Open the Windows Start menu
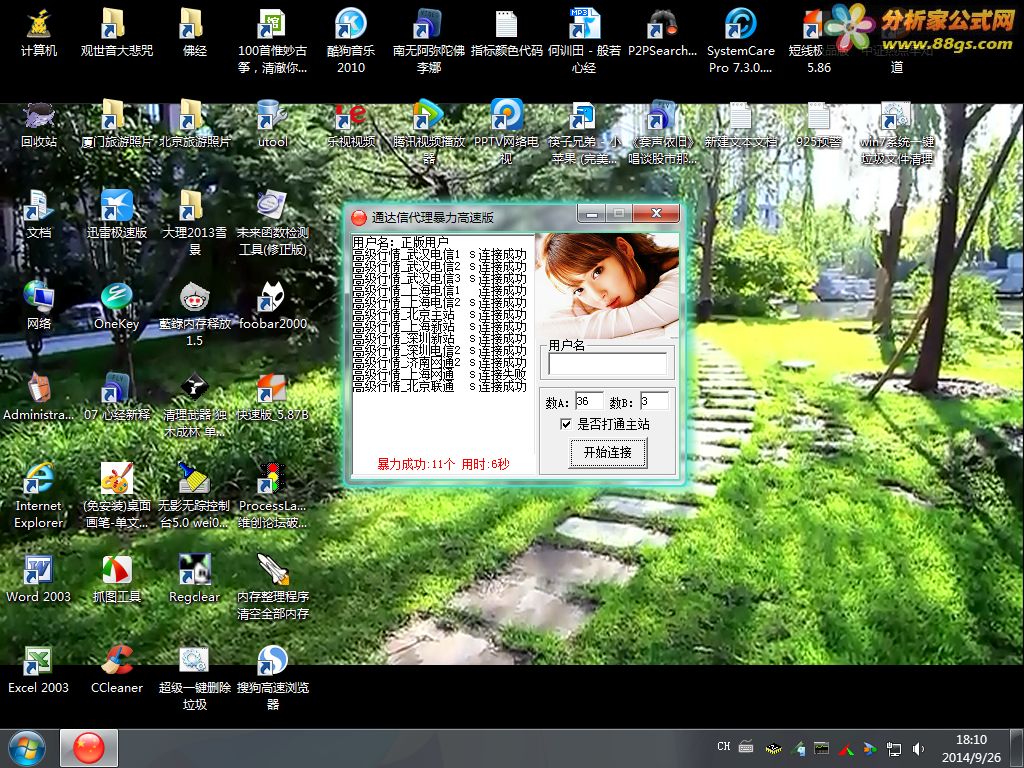This screenshot has width=1024, height=768. [x=27, y=748]
